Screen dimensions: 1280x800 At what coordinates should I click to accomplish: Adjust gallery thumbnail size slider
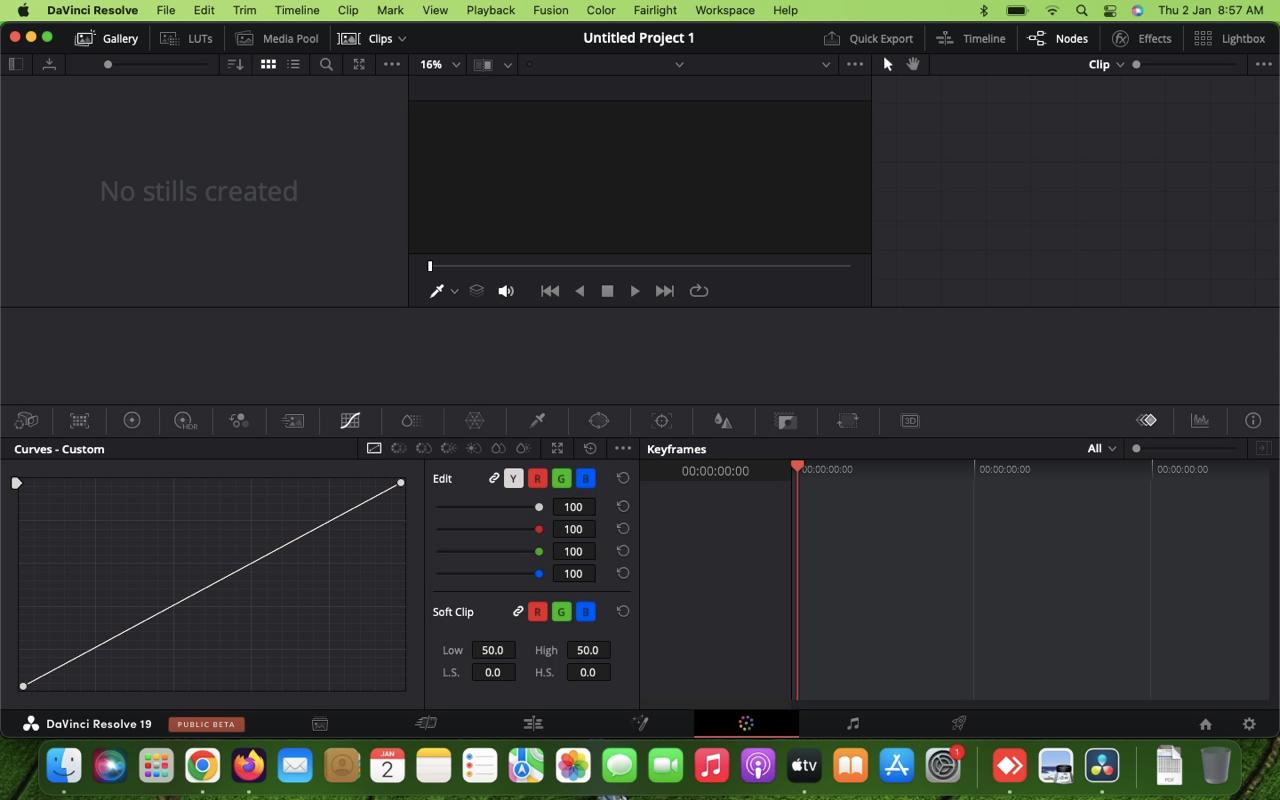[158, 64]
